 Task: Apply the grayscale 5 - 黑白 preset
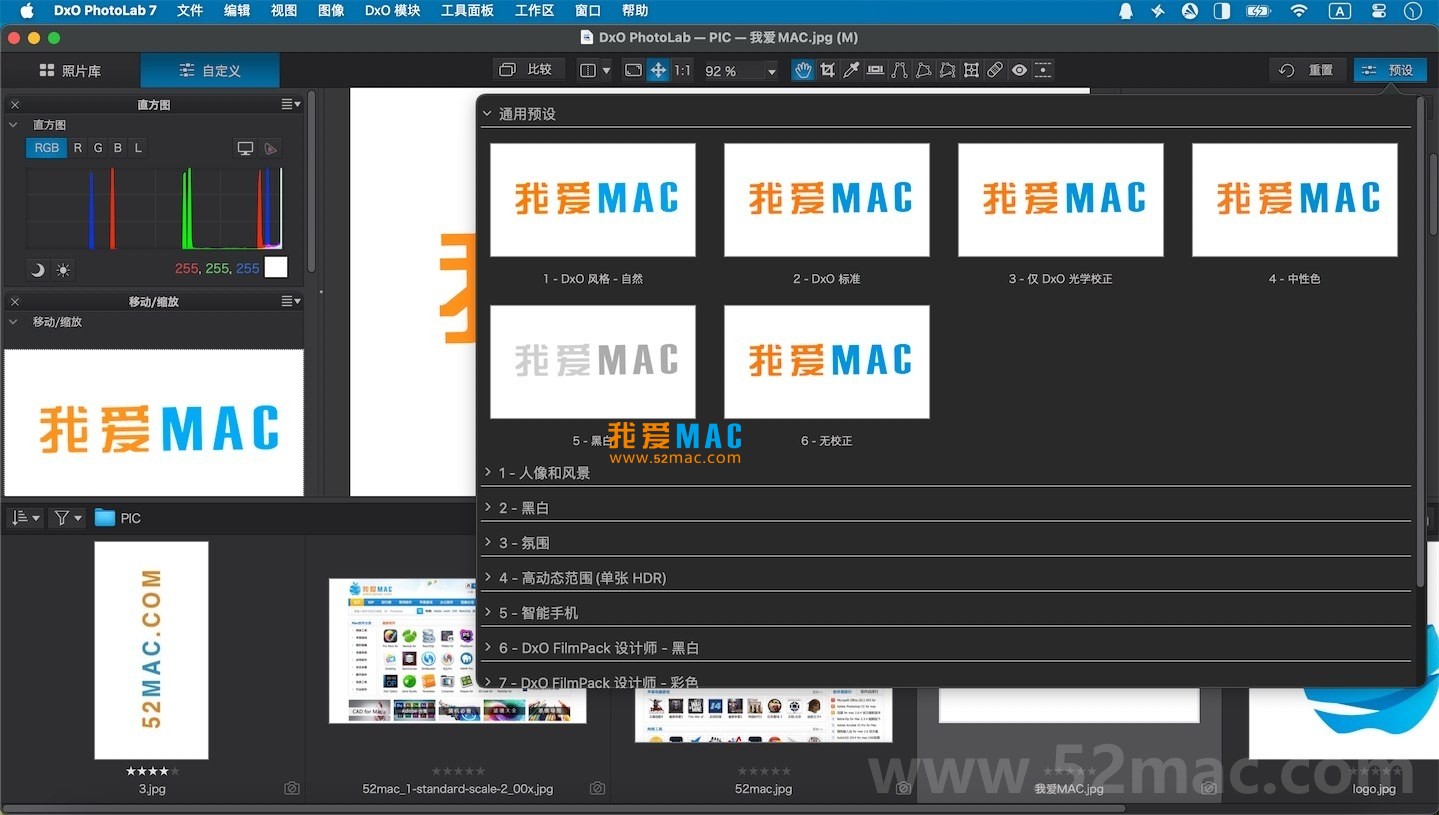[x=593, y=362]
